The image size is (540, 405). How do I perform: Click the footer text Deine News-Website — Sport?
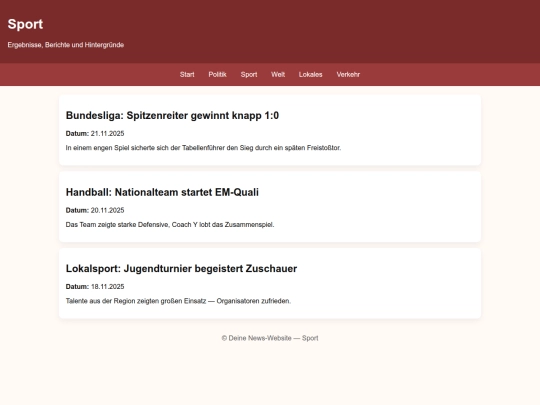pyautogui.click(x=270, y=338)
